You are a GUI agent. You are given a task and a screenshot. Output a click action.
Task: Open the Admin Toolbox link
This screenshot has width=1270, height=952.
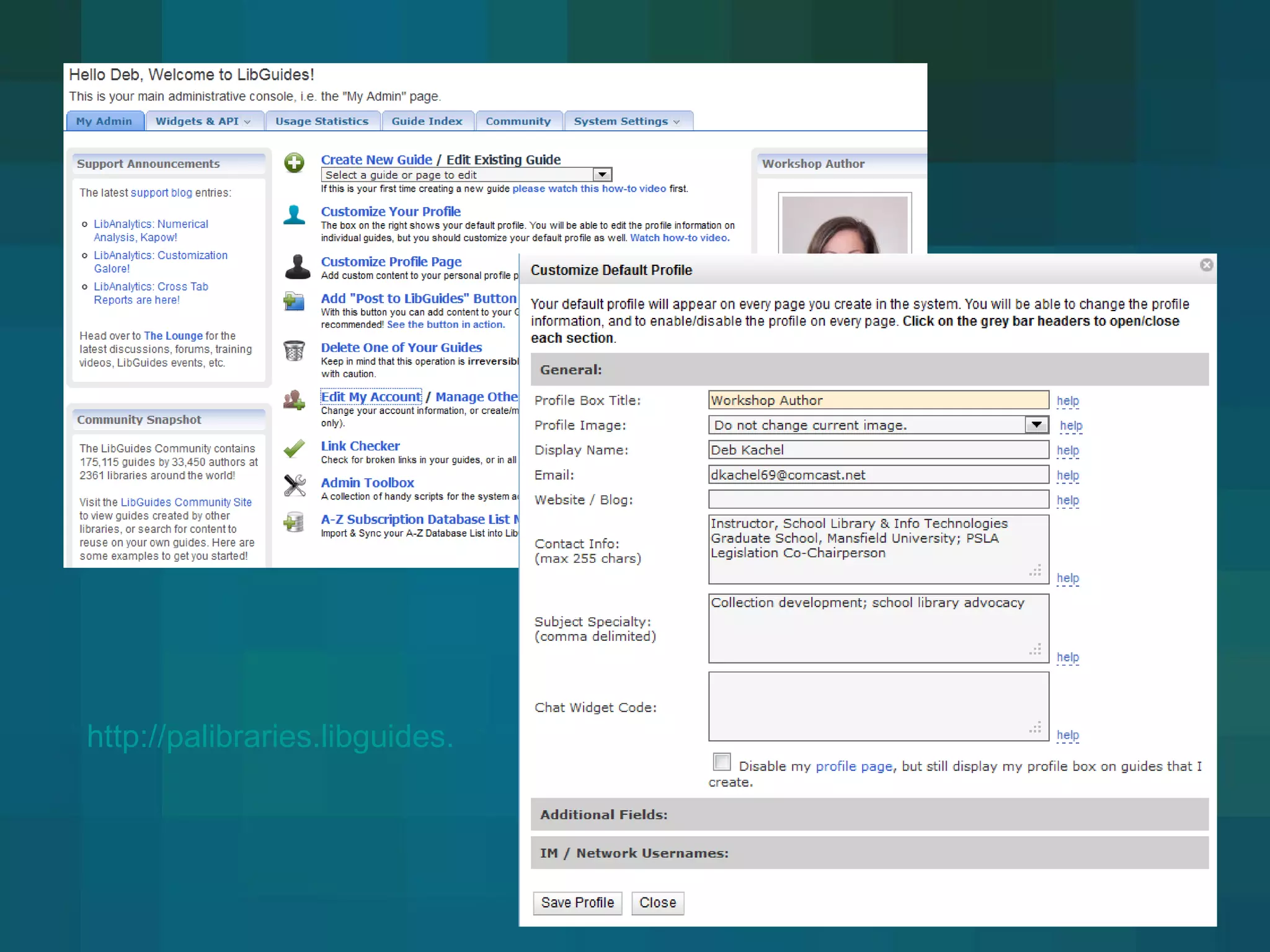point(367,482)
